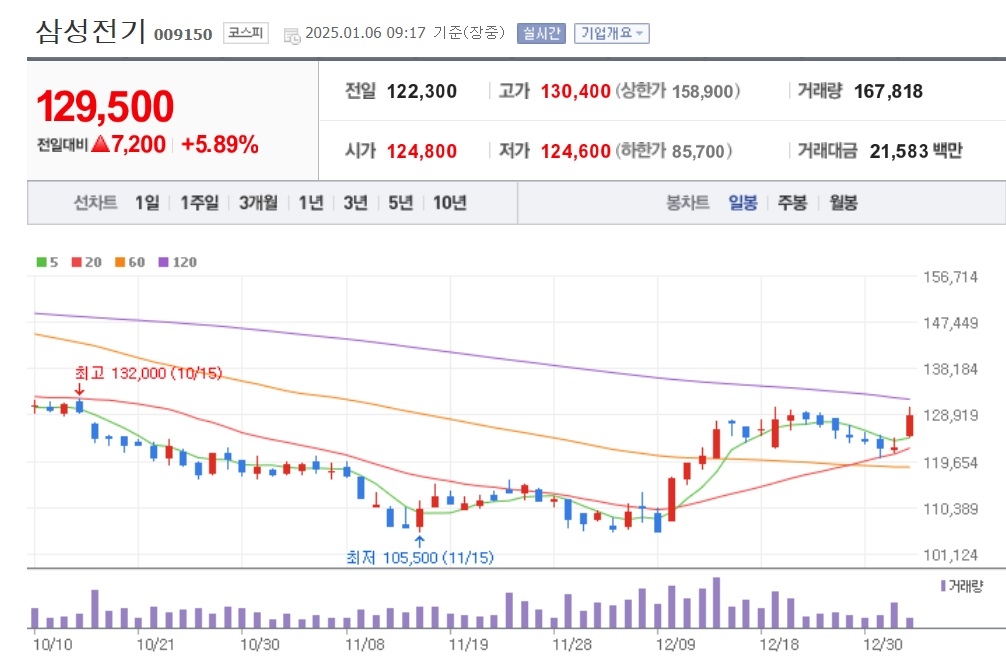
Task: Click the calendar icon beside the date
Action: click(x=291, y=35)
